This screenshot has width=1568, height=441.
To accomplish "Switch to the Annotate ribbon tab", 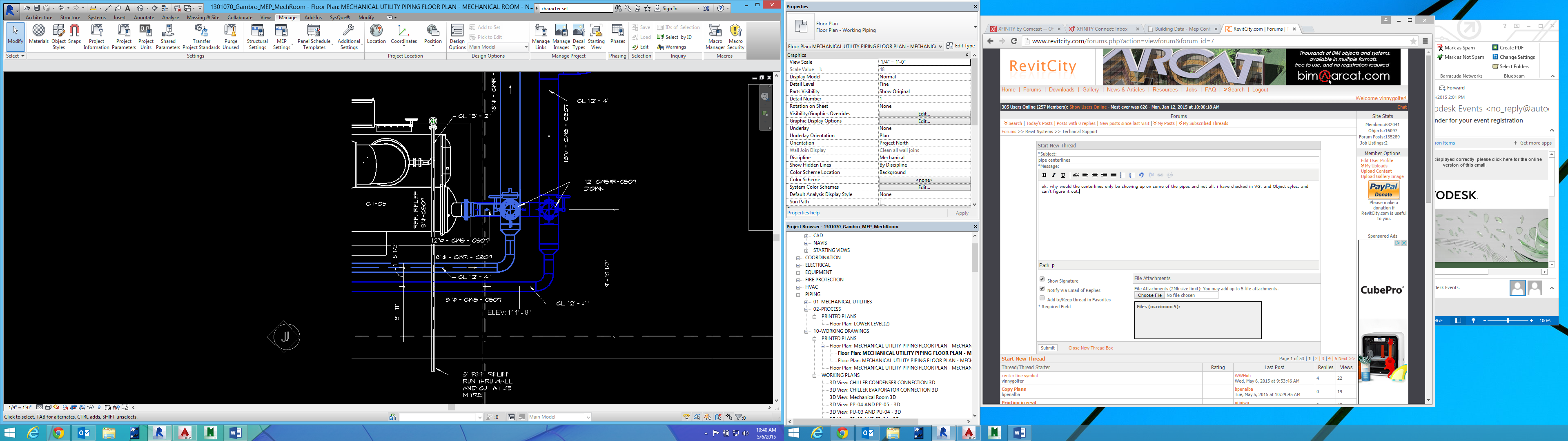I will click(144, 18).
